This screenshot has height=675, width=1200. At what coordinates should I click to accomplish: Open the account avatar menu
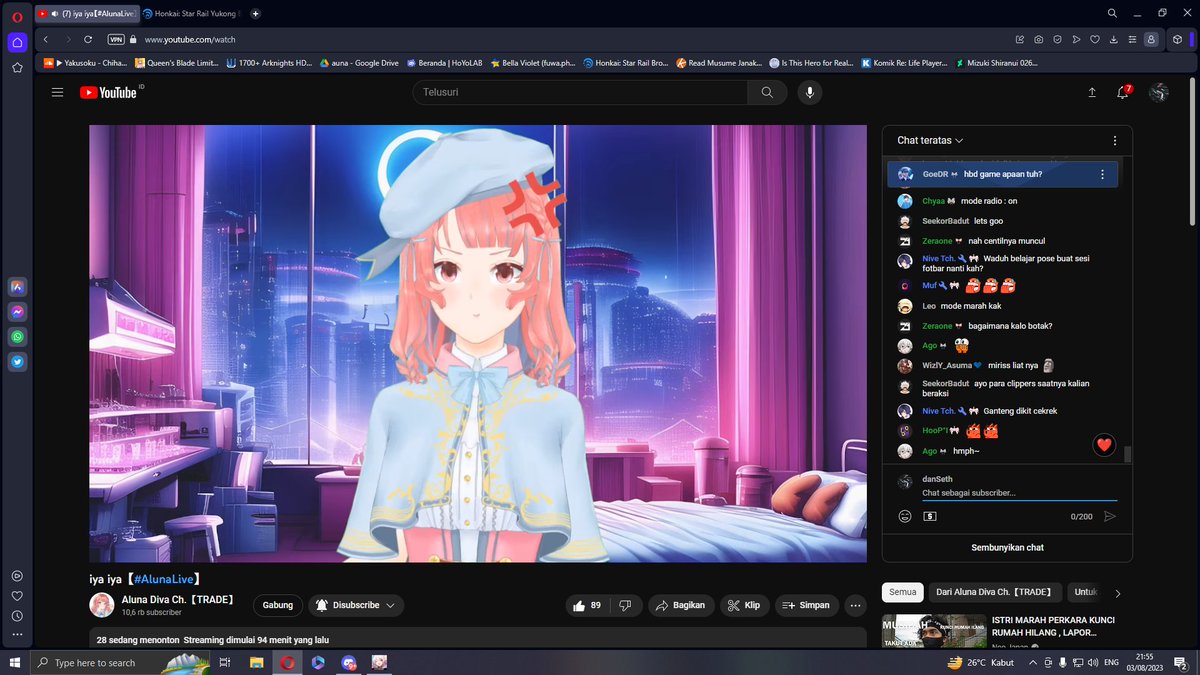[1159, 92]
